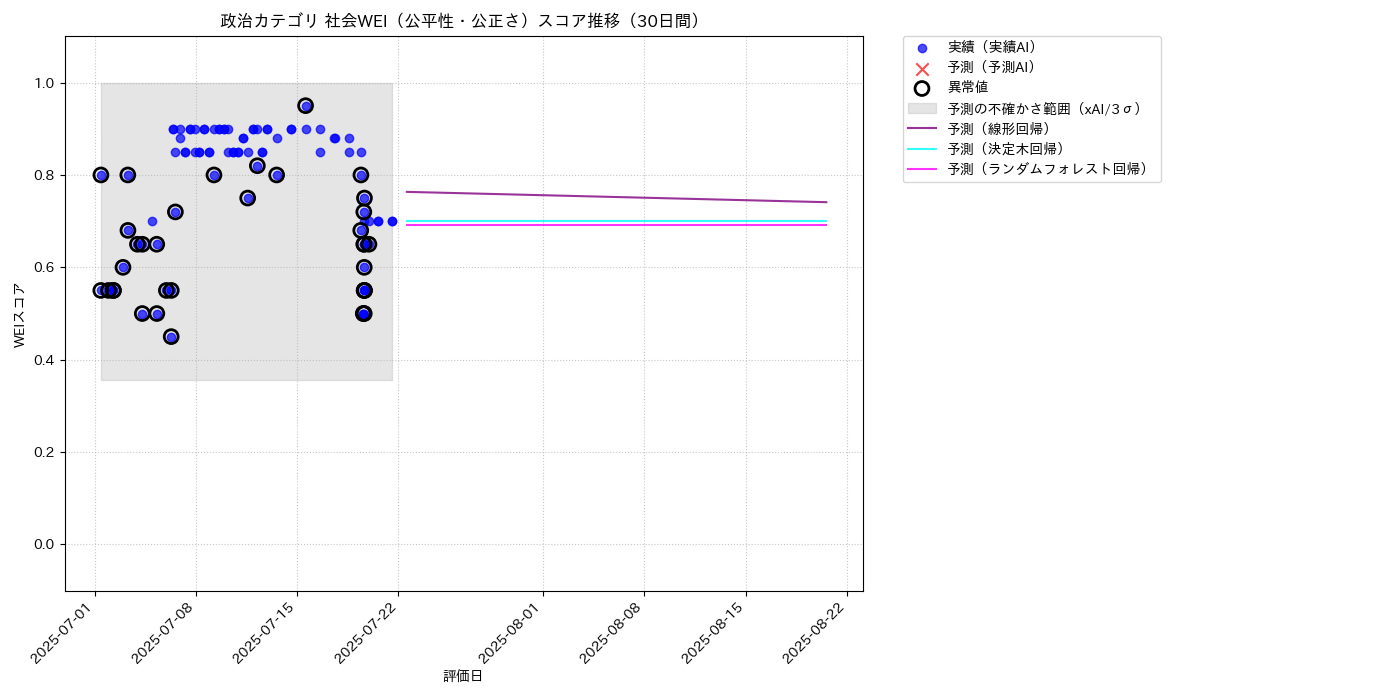Click the magenta random forest forecast line
1400x700 pixels.
(616, 225)
